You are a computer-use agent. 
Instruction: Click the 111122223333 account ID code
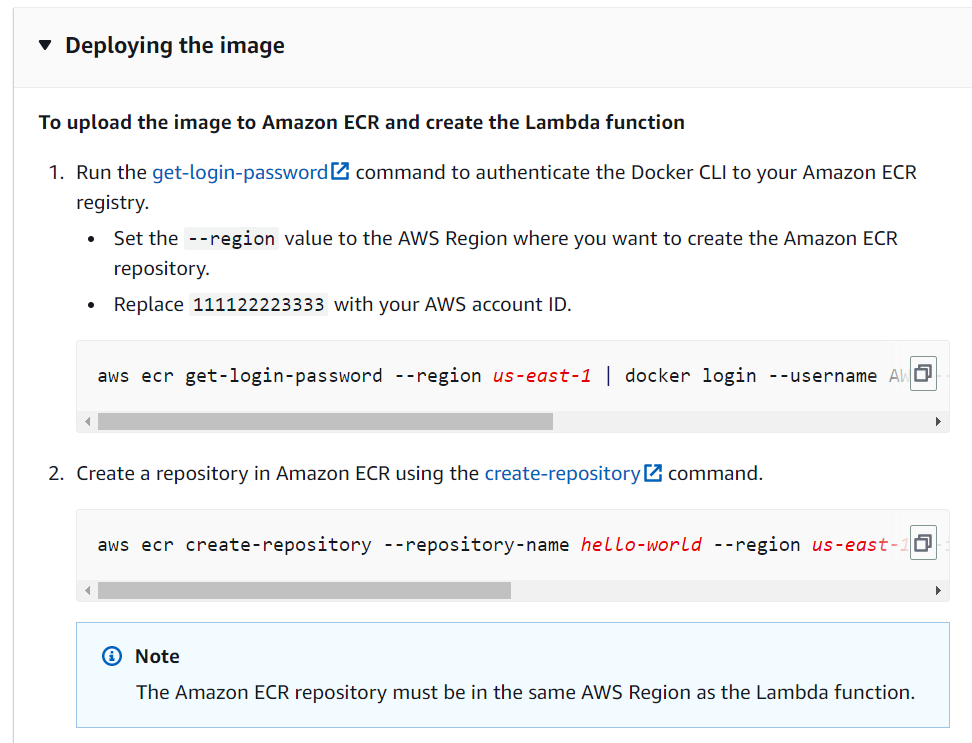tap(258, 304)
